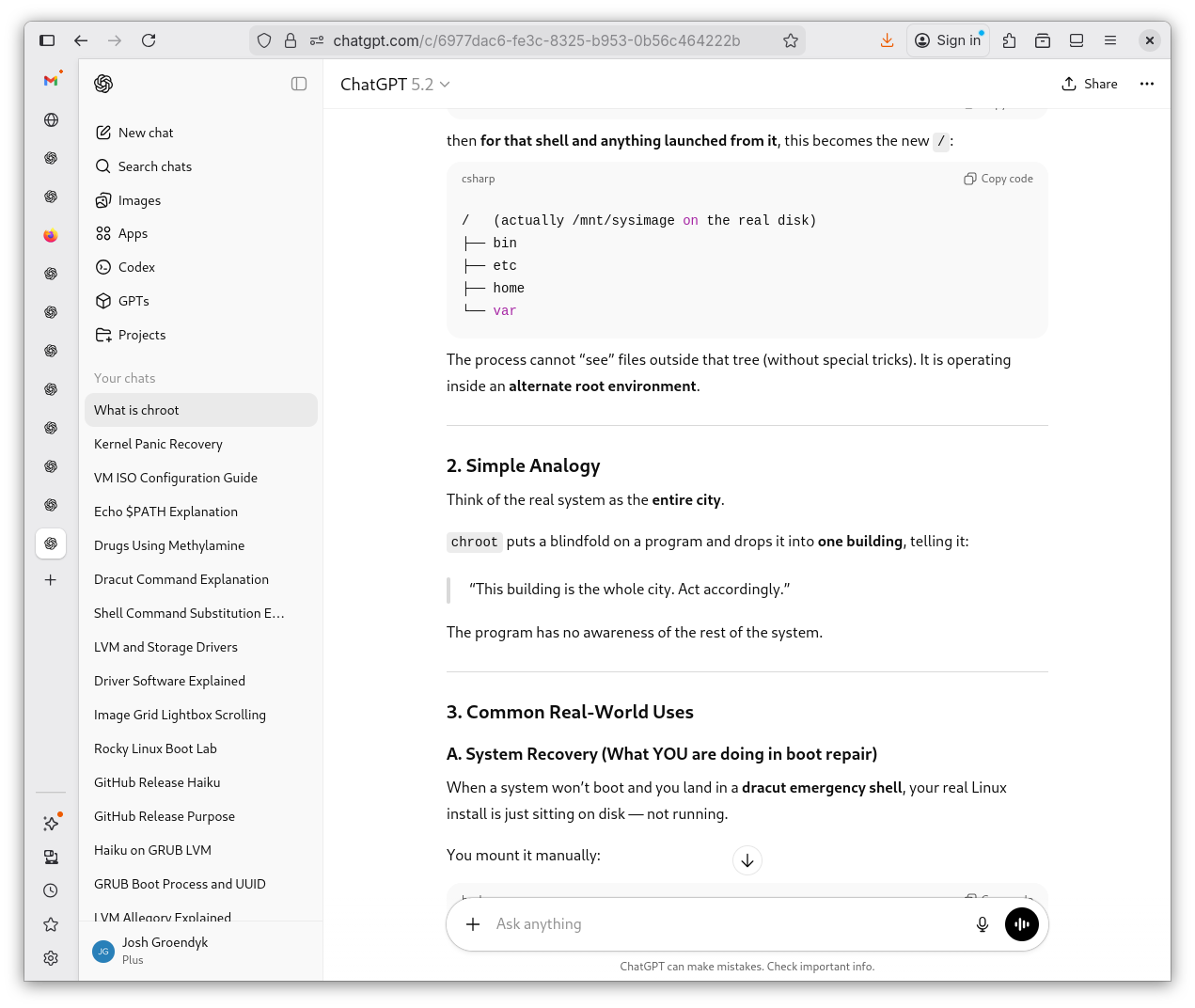Open the ChatGPT 5.2 model selector
1195x1008 pixels.
(x=395, y=84)
